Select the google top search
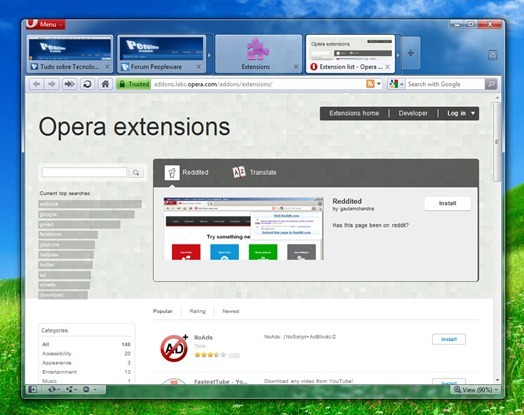This screenshot has height=415, width=524. coord(86,214)
